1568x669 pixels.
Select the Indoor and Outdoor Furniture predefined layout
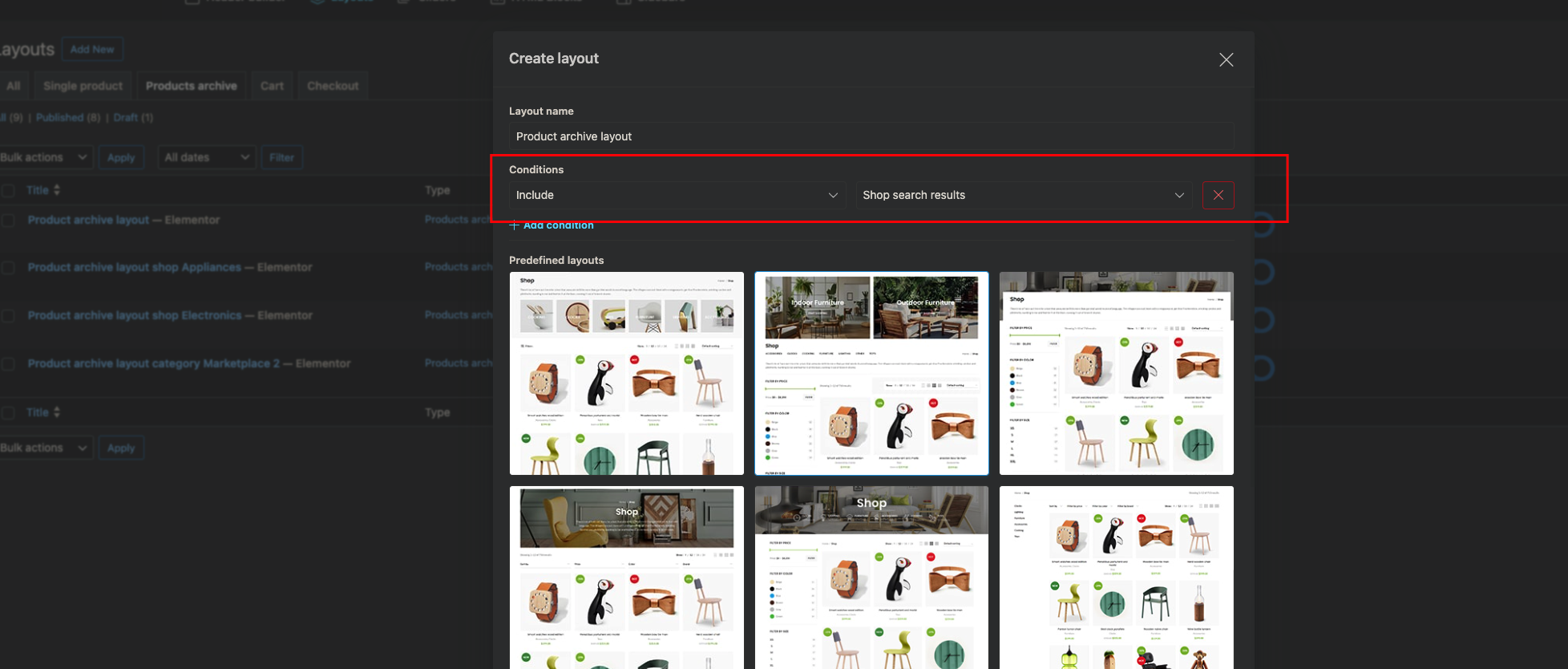tap(871, 373)
